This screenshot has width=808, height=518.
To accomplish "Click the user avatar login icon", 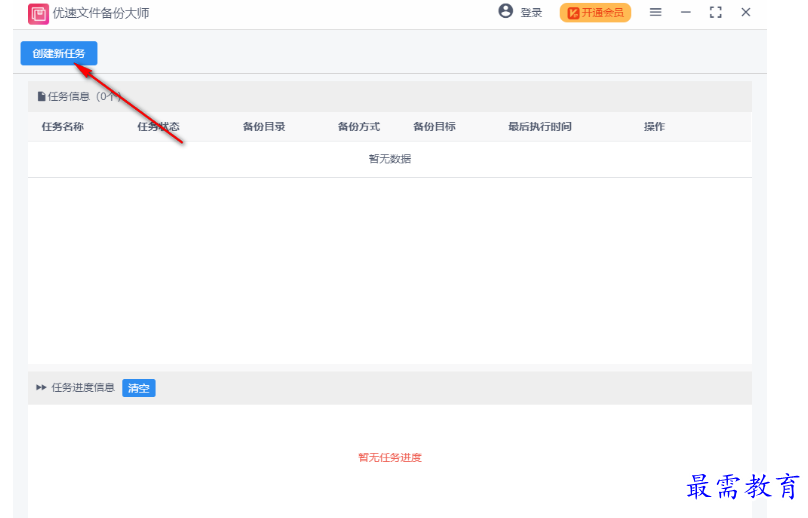I will (506, 11).
